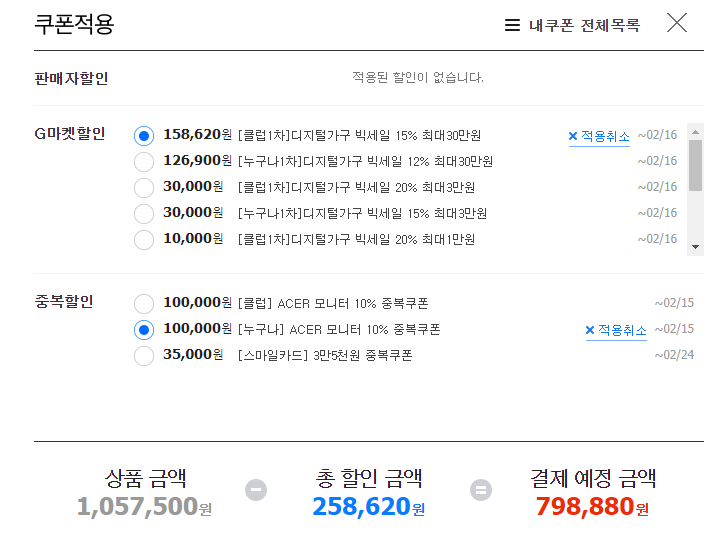Select the 10,000원 클럽1차 20% 최대1만원 coupon

click(x=144, y=240)
